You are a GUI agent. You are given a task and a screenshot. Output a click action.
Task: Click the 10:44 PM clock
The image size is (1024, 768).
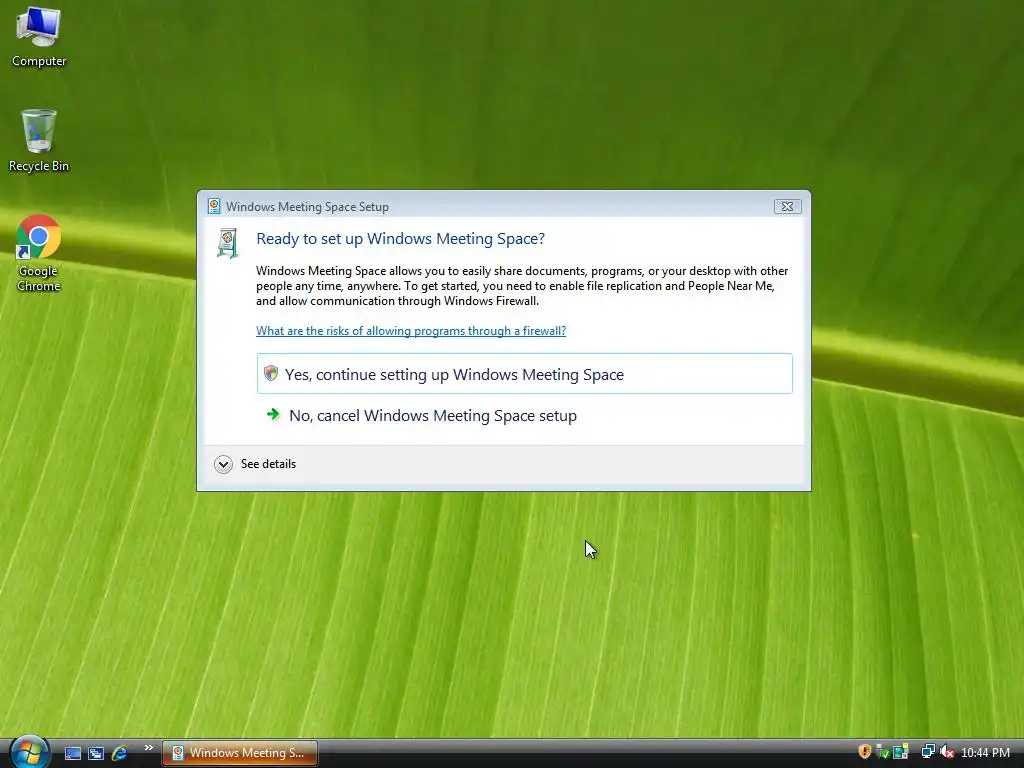pos(985,752)
